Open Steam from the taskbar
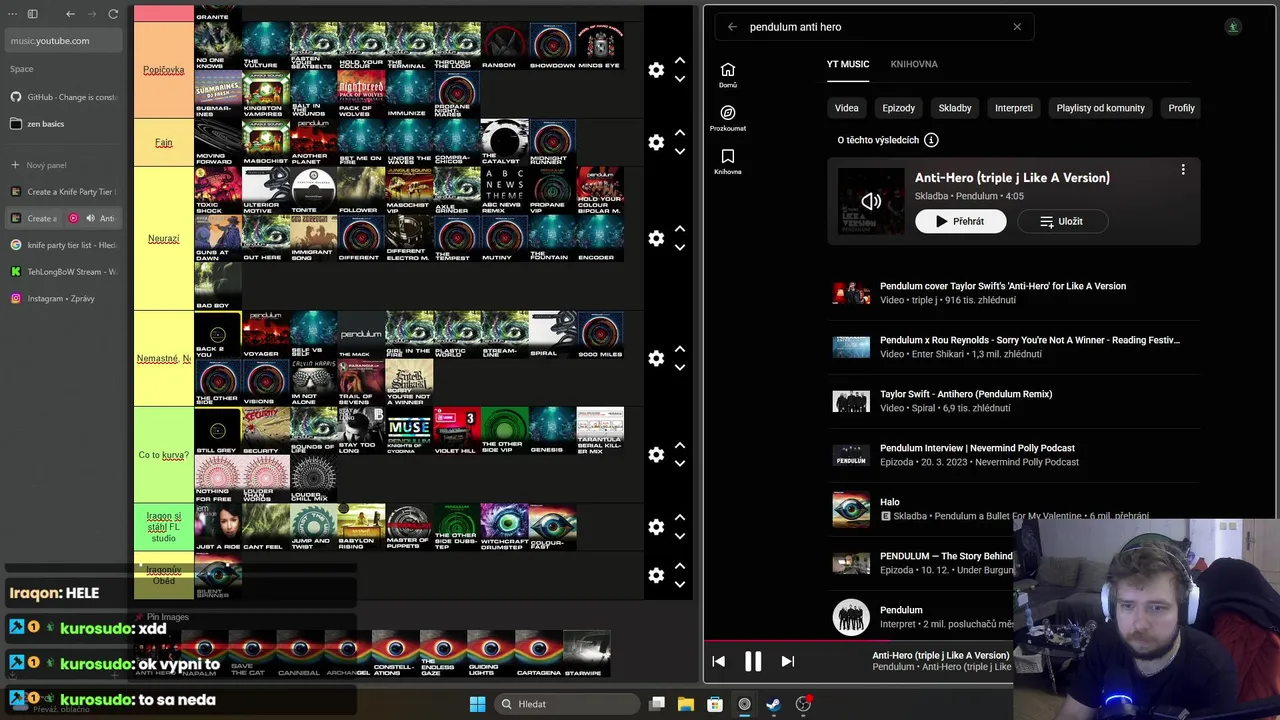 [773, 704]
